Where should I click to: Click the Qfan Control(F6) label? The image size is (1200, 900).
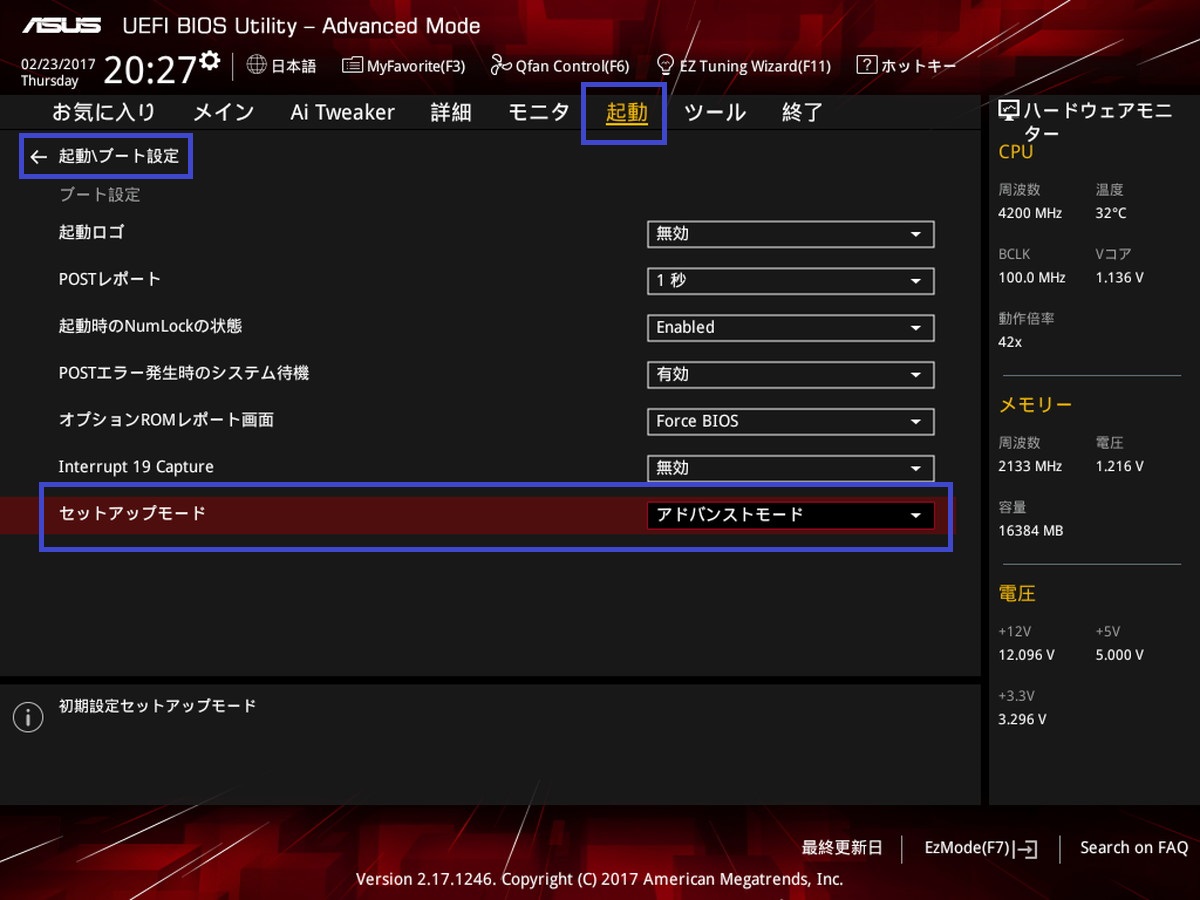point(573,66)
